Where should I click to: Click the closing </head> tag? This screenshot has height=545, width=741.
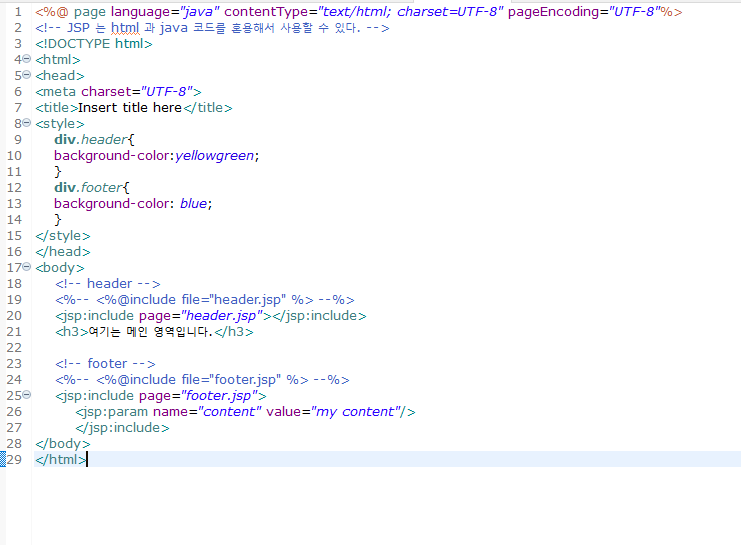pyautogui.click(x=63, y=252)
